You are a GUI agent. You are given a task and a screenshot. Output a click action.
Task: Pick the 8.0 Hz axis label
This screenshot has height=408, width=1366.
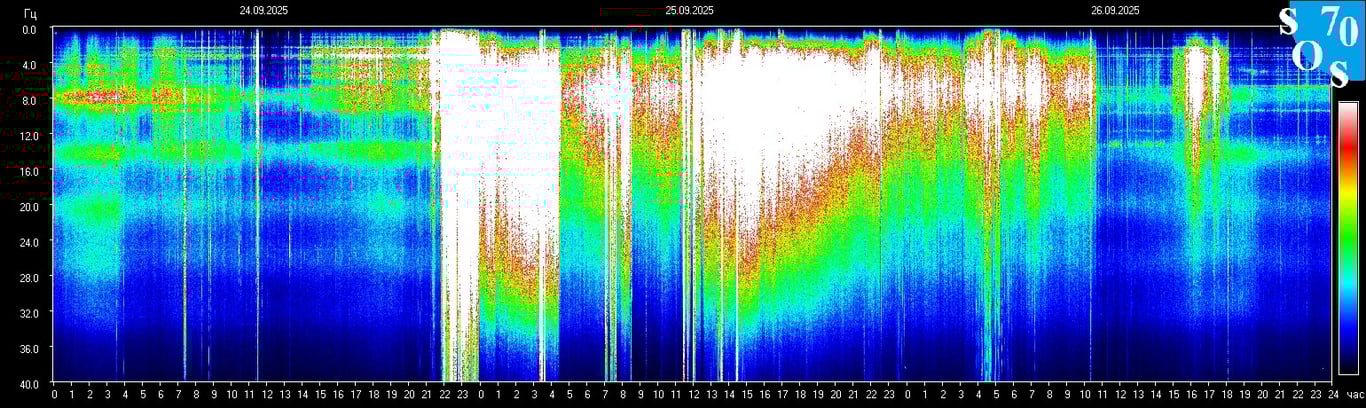click(30, 100)
